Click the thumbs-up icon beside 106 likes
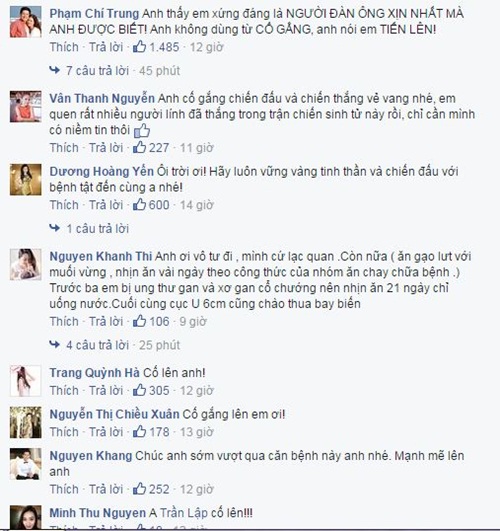The width and height of the screenshot is (500, 531). [139, 321]
